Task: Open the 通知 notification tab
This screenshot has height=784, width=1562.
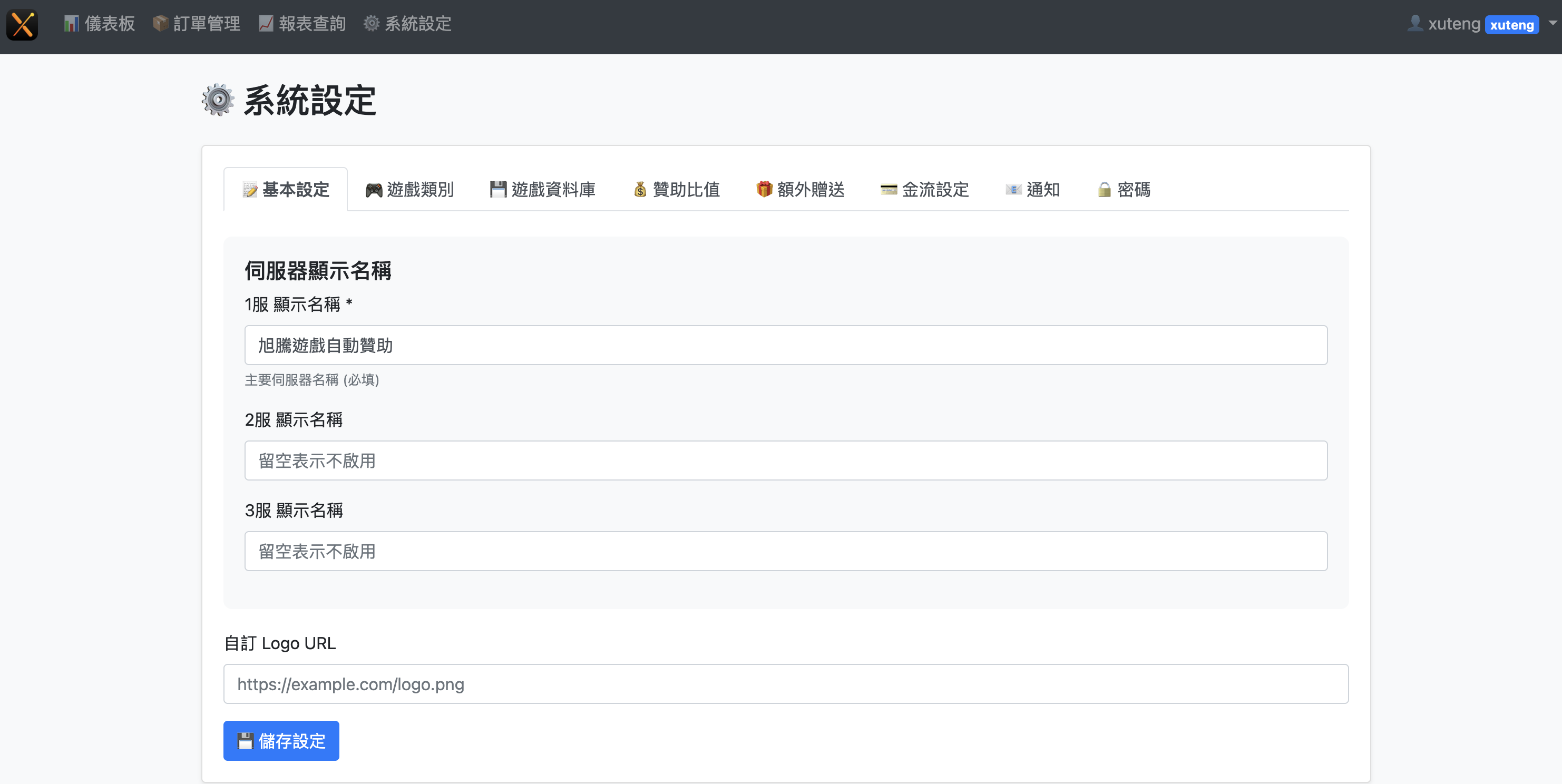Action: pos(1033,190)
